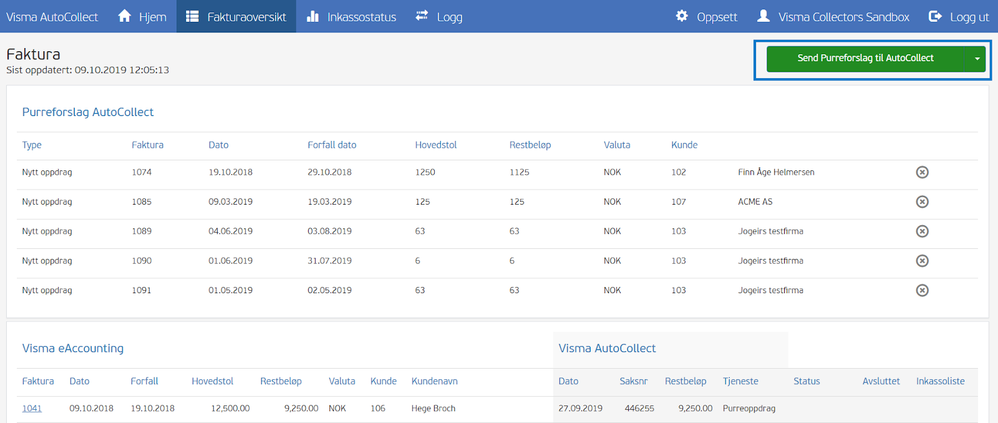Remove invoice 1074 from the Purreforslag list
The width and height of the screenshot is (998, 423).
click(922, 172)
